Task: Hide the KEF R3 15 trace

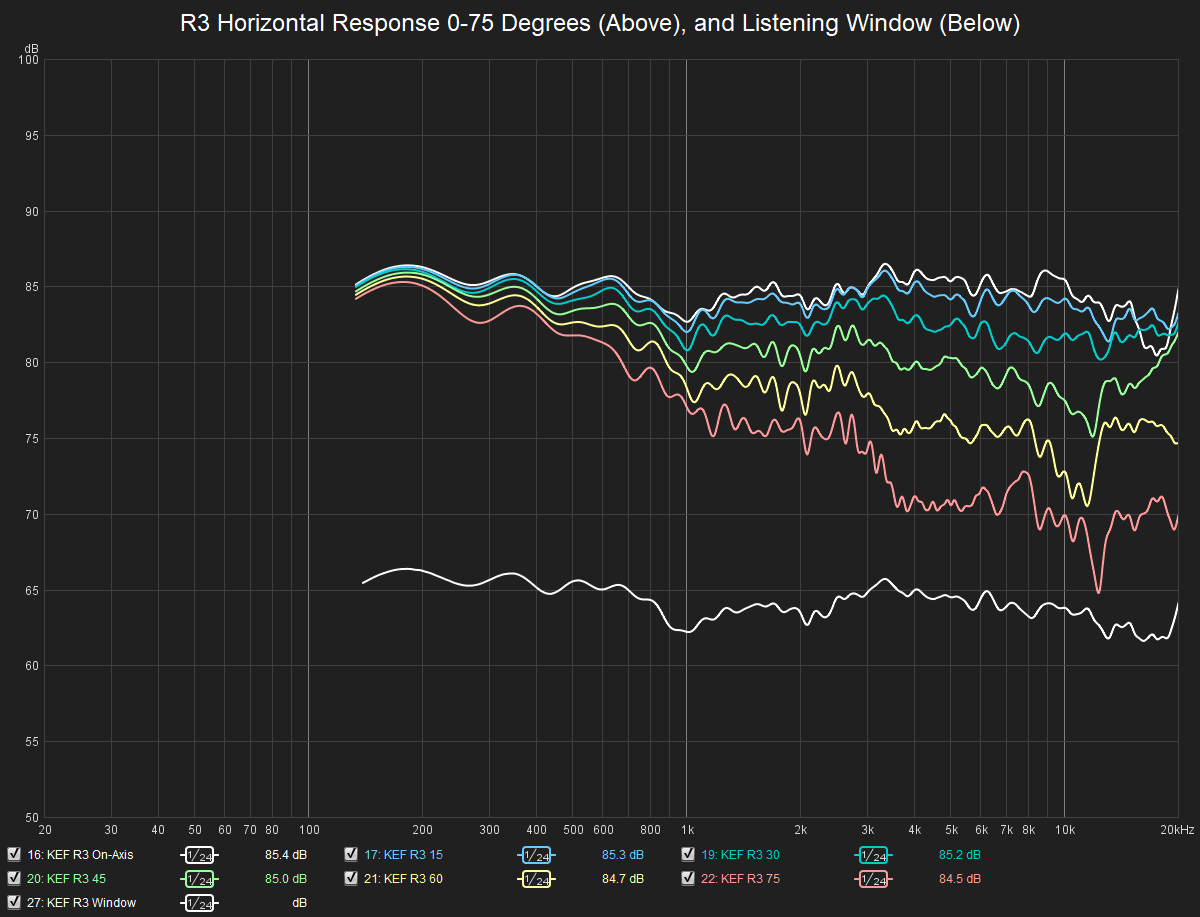Action: pos(351,854)
